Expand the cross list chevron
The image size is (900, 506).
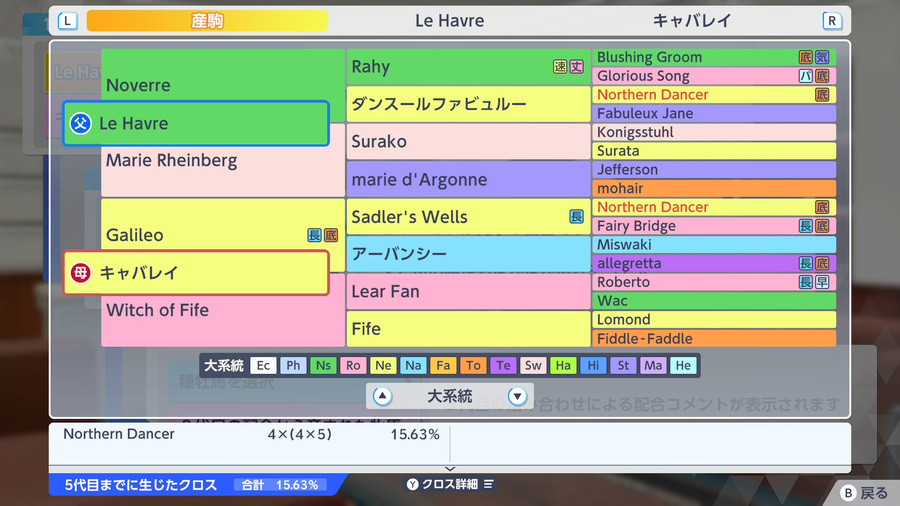(x=450, y=469)
